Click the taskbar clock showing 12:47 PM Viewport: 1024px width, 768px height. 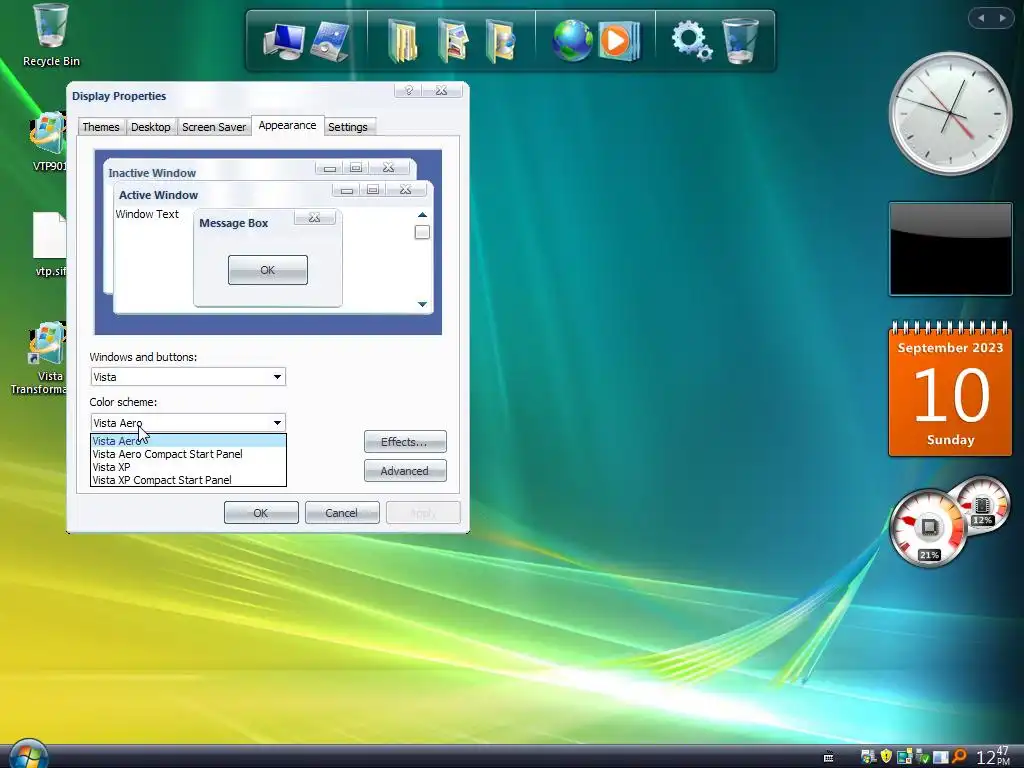coord(994,756)
